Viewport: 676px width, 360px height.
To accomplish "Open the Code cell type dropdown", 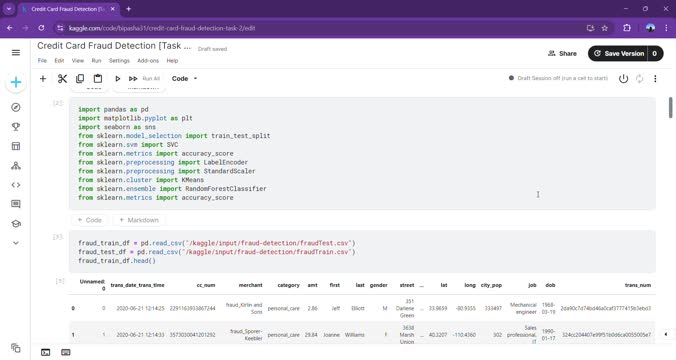I will (x=185, y=78).
